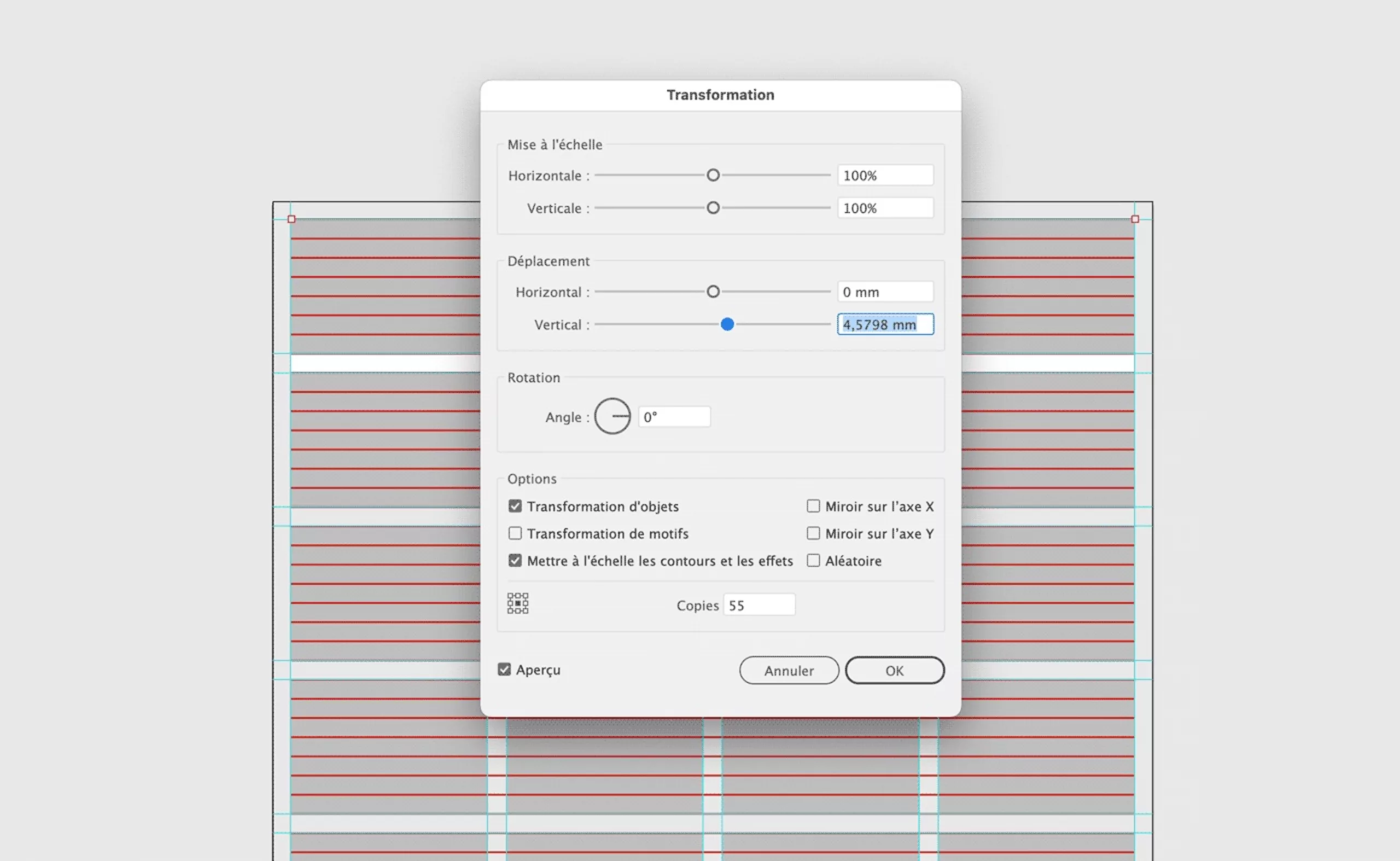Click the Copies input field
This screenshot has height=861, width=1400.
[x=759, y=605]
